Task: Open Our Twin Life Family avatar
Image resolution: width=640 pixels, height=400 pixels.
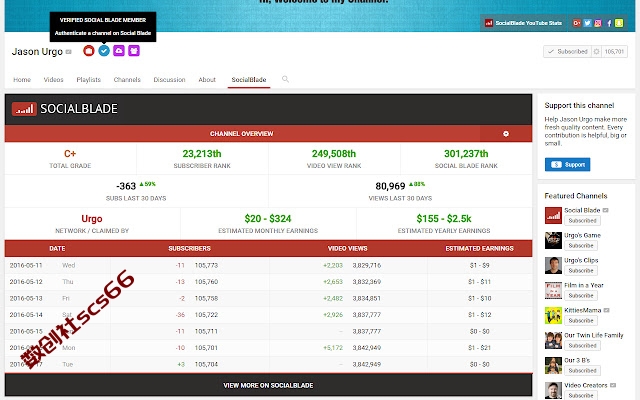Action: click(x=553, y=340)
